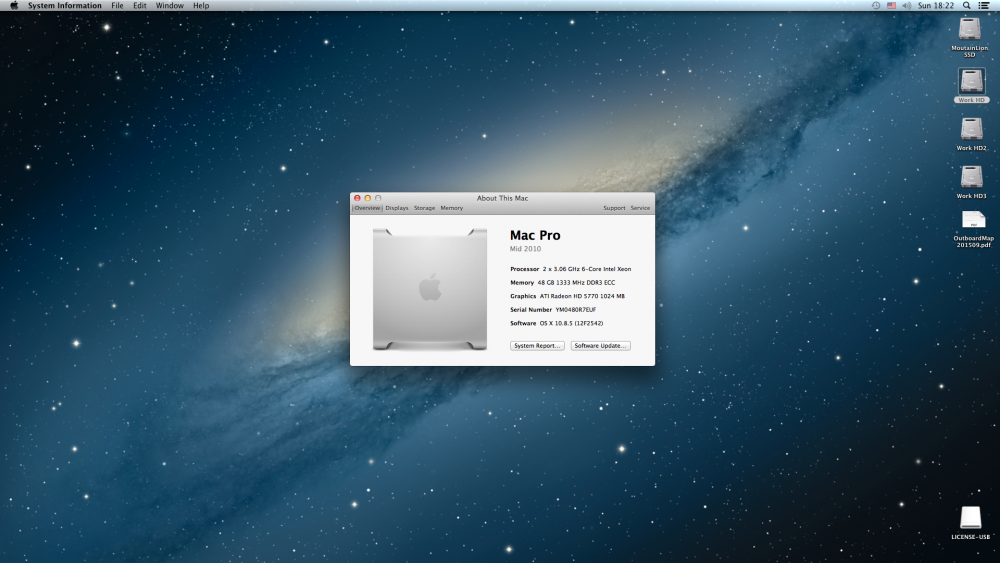
Task: Click the System Report button
Action: (x=537, y=346)
